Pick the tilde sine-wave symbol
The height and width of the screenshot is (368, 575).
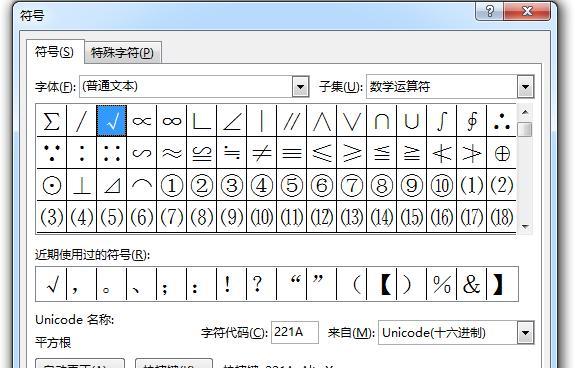click(x=142, y=153)
